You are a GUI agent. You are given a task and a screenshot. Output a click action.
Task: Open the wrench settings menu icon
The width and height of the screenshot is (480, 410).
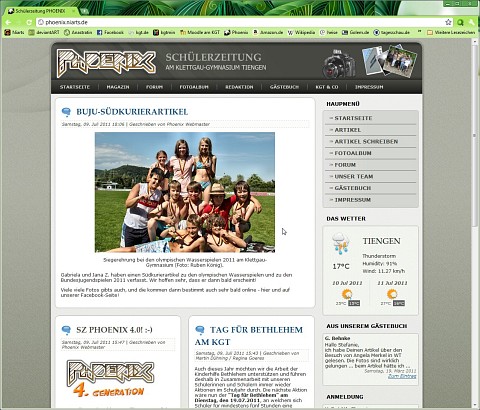click(472, 22)
